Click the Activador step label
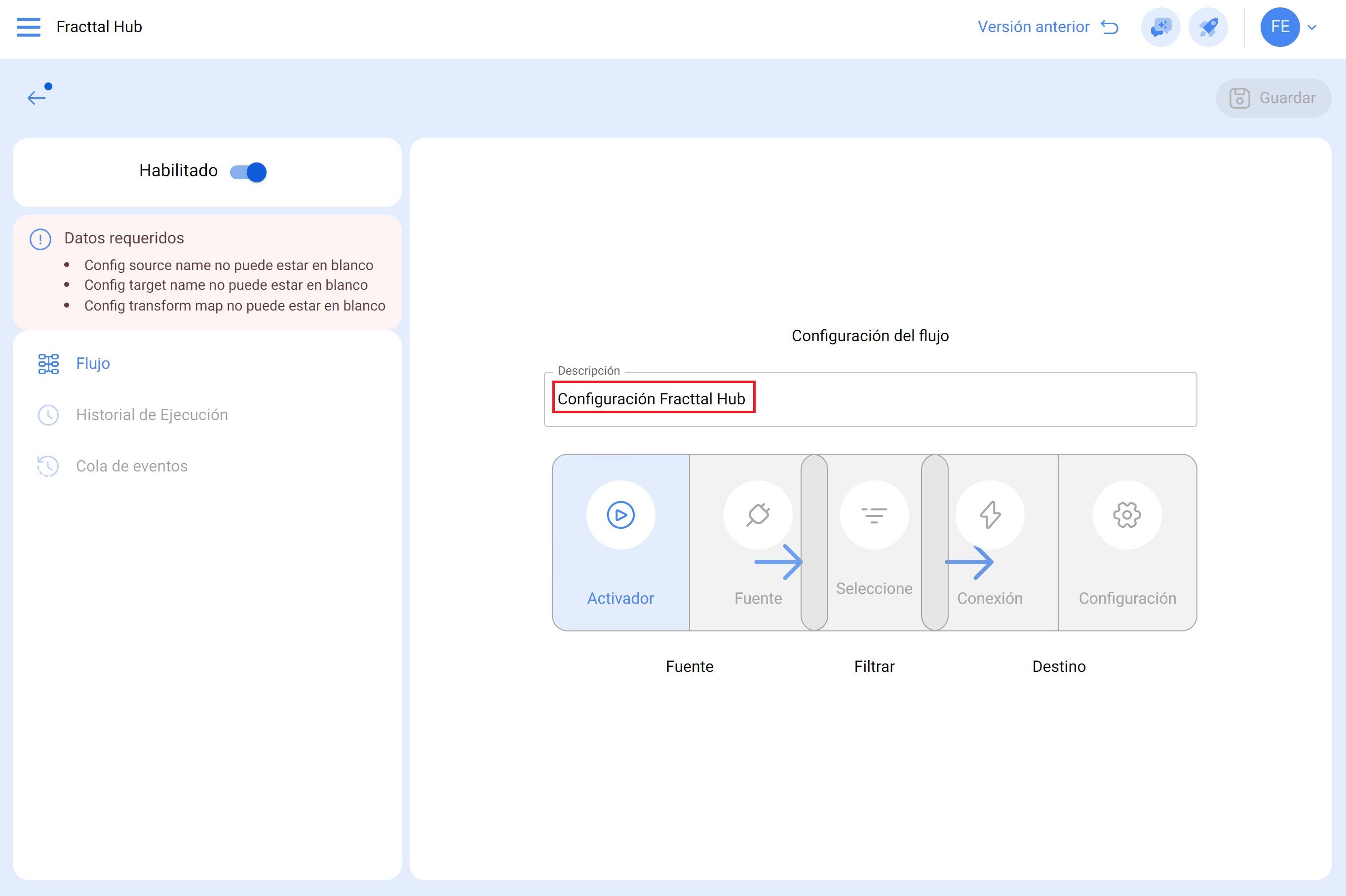 tap(620, 598)
